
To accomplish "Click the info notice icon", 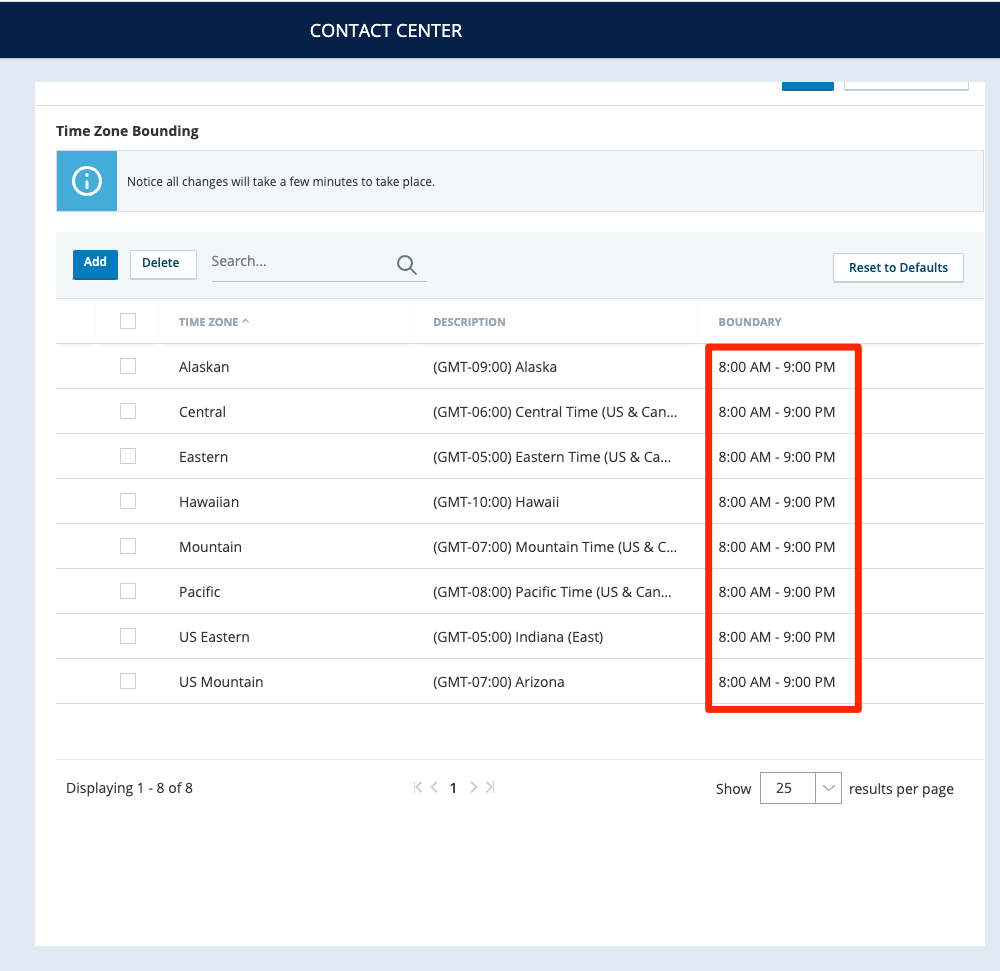I will pyautogui.click(x=87, y=181).
